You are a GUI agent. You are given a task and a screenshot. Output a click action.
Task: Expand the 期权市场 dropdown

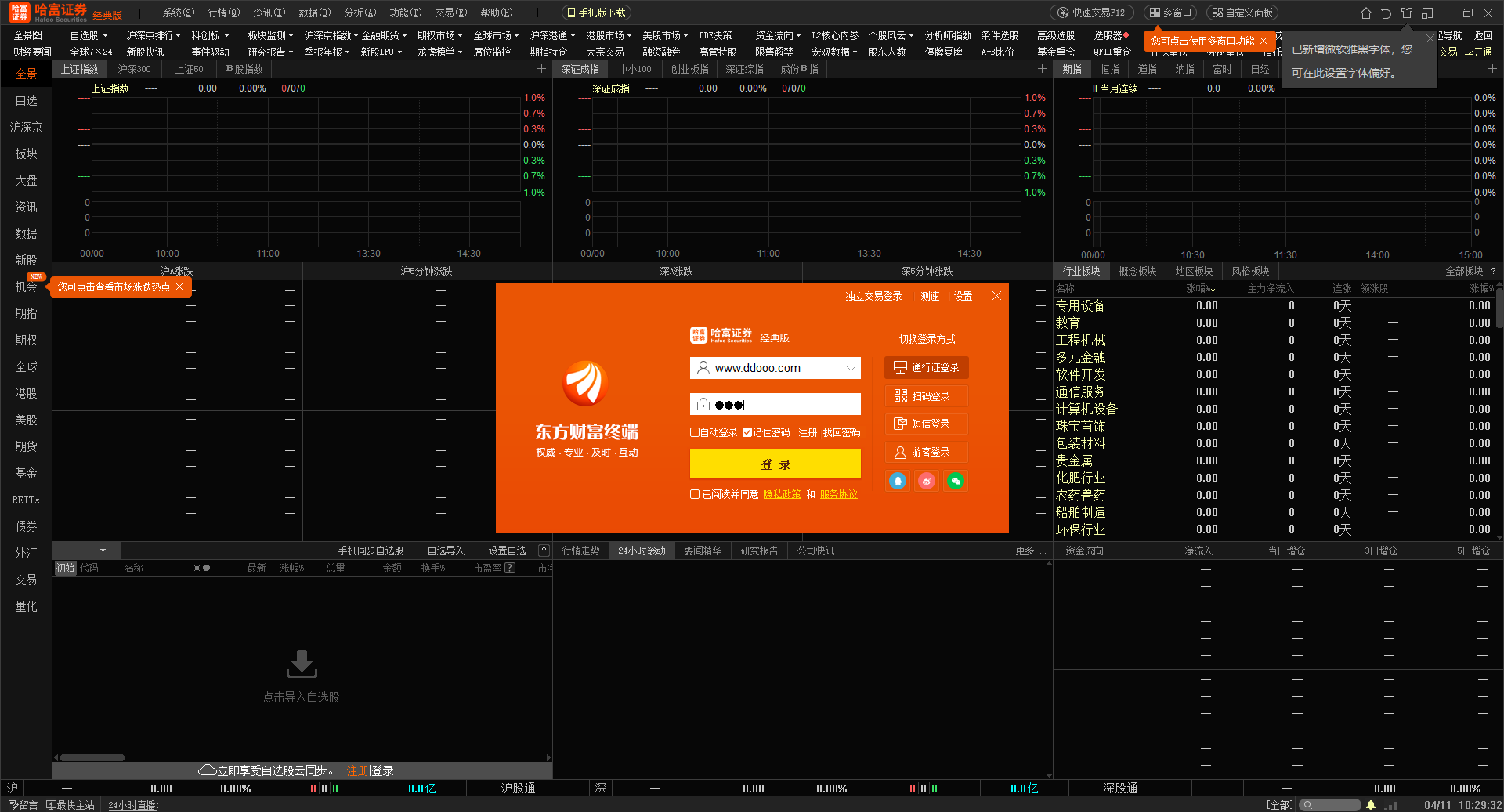tap(460, 36)
